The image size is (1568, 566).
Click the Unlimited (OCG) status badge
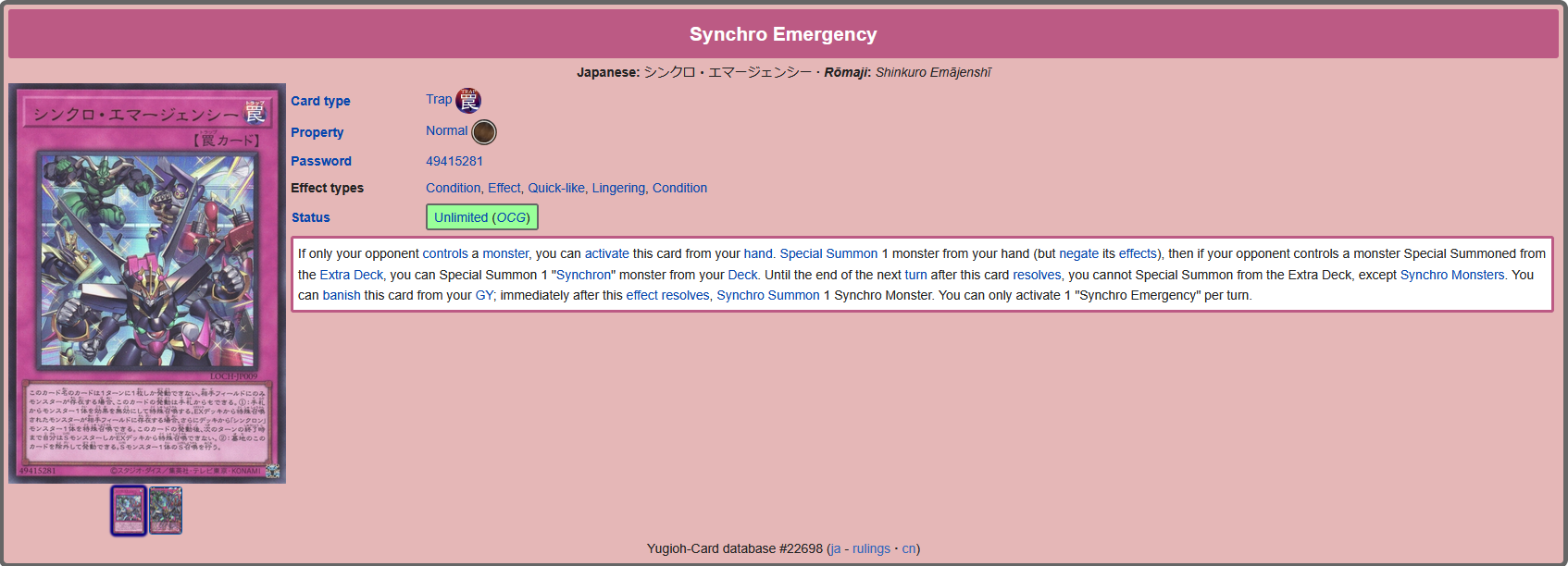coord(482,217)
